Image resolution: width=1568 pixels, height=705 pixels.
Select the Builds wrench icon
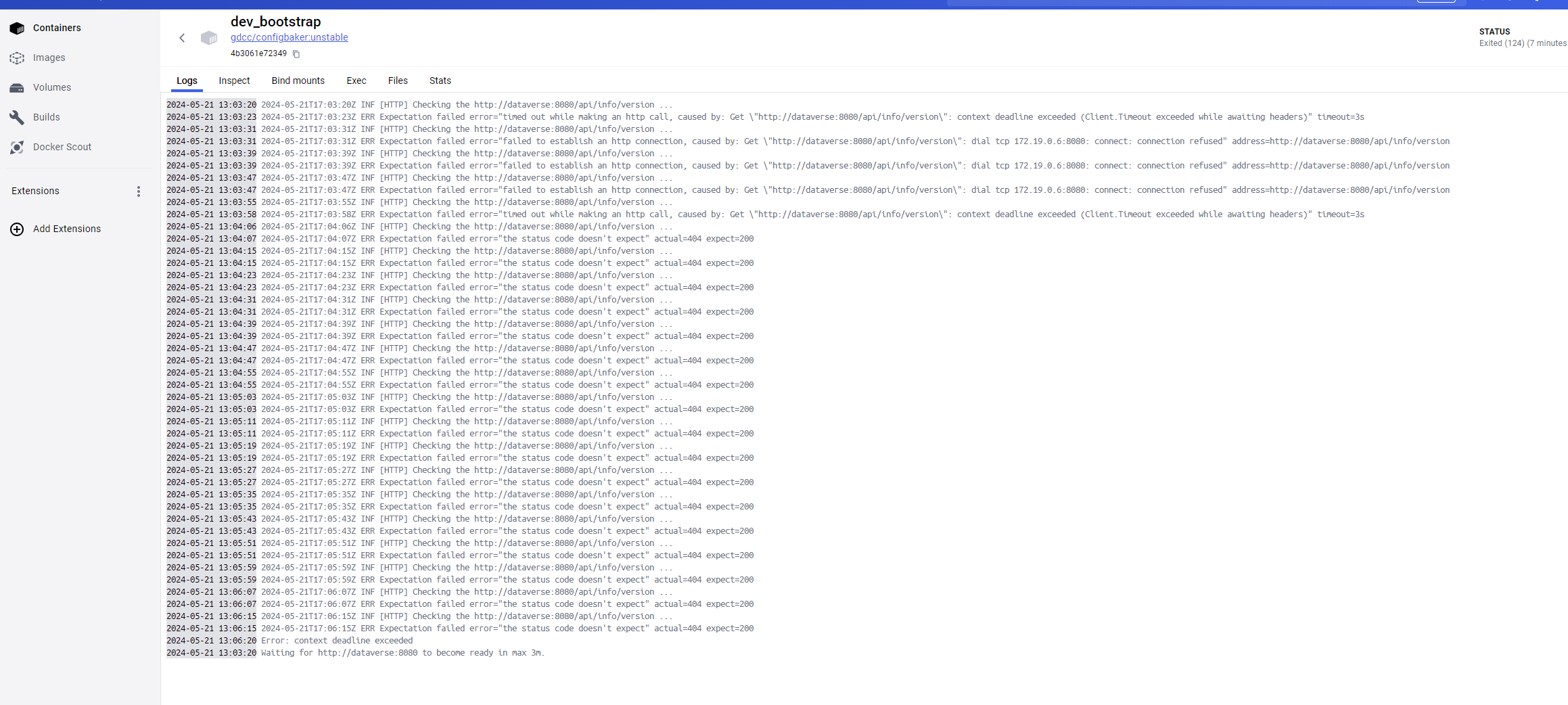tap(17, 117)
